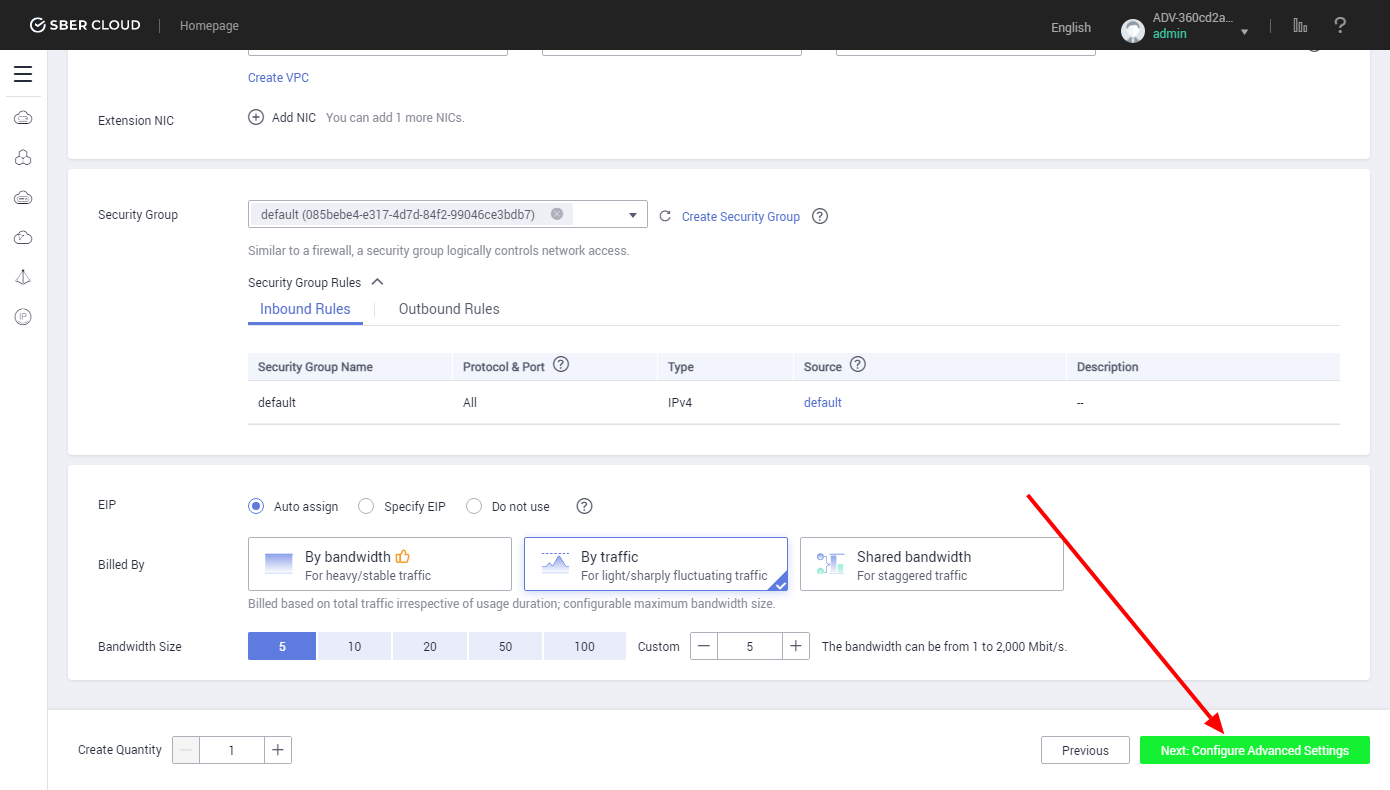Click the refresh icon beside Security Group

[x=665, y=216]
